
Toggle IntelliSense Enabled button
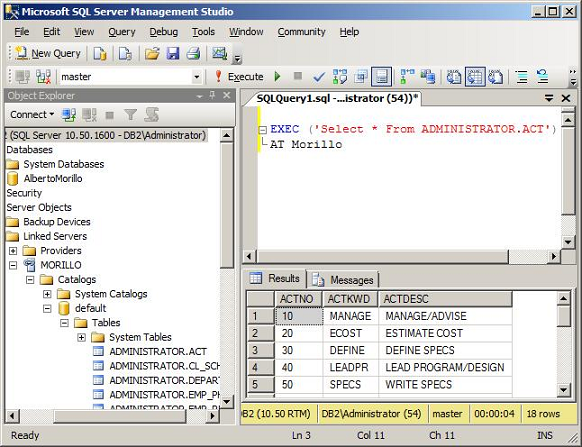click(381, 77)
